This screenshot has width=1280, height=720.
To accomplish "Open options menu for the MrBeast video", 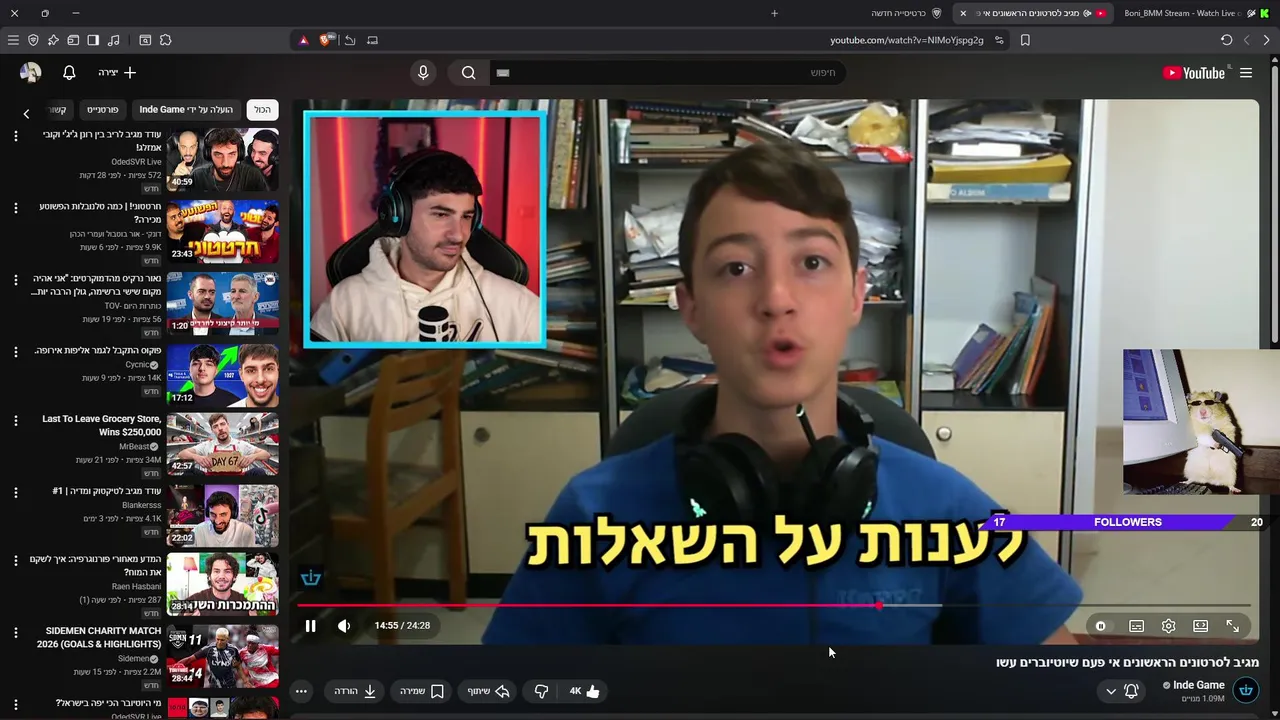I will click(15, 421).
